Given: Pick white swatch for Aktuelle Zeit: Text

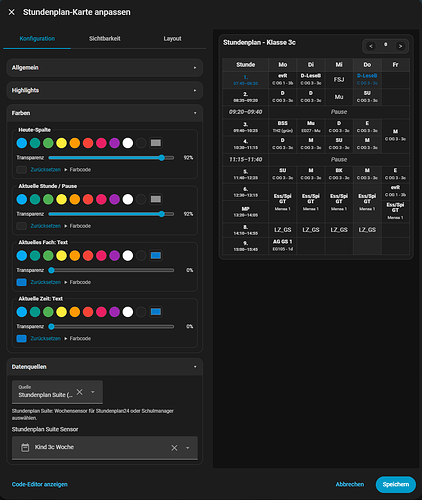Looking at the screenshot, I should tap(128, 312).
